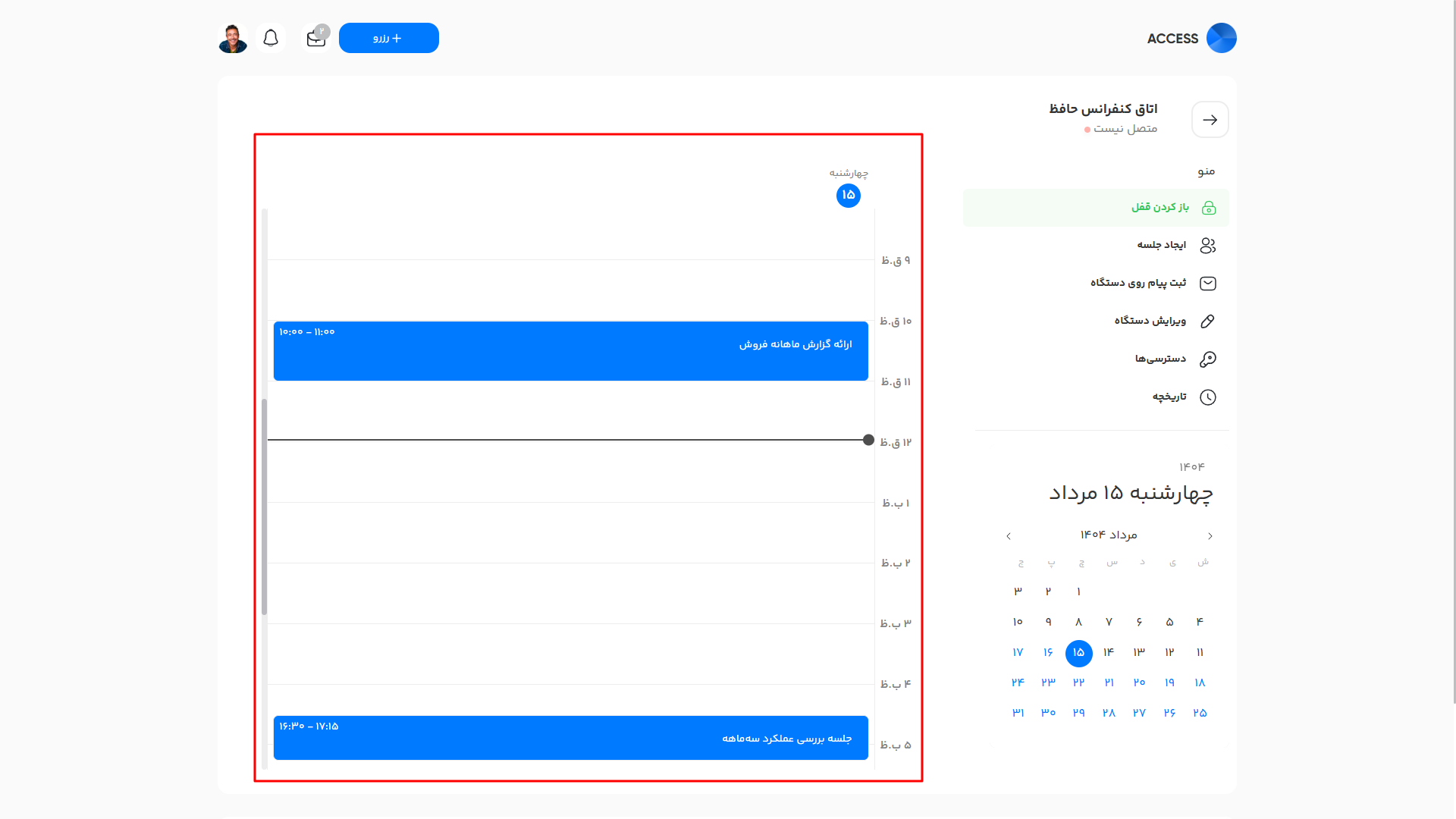Click the key icon beside دسترسی‌ها
Viewport: 1456px width, 819px height.
1209,358
